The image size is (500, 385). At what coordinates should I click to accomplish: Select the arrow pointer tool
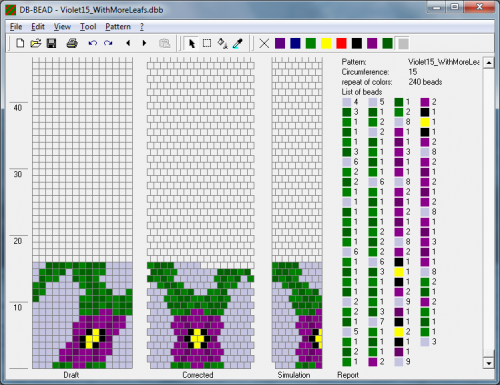192,43
